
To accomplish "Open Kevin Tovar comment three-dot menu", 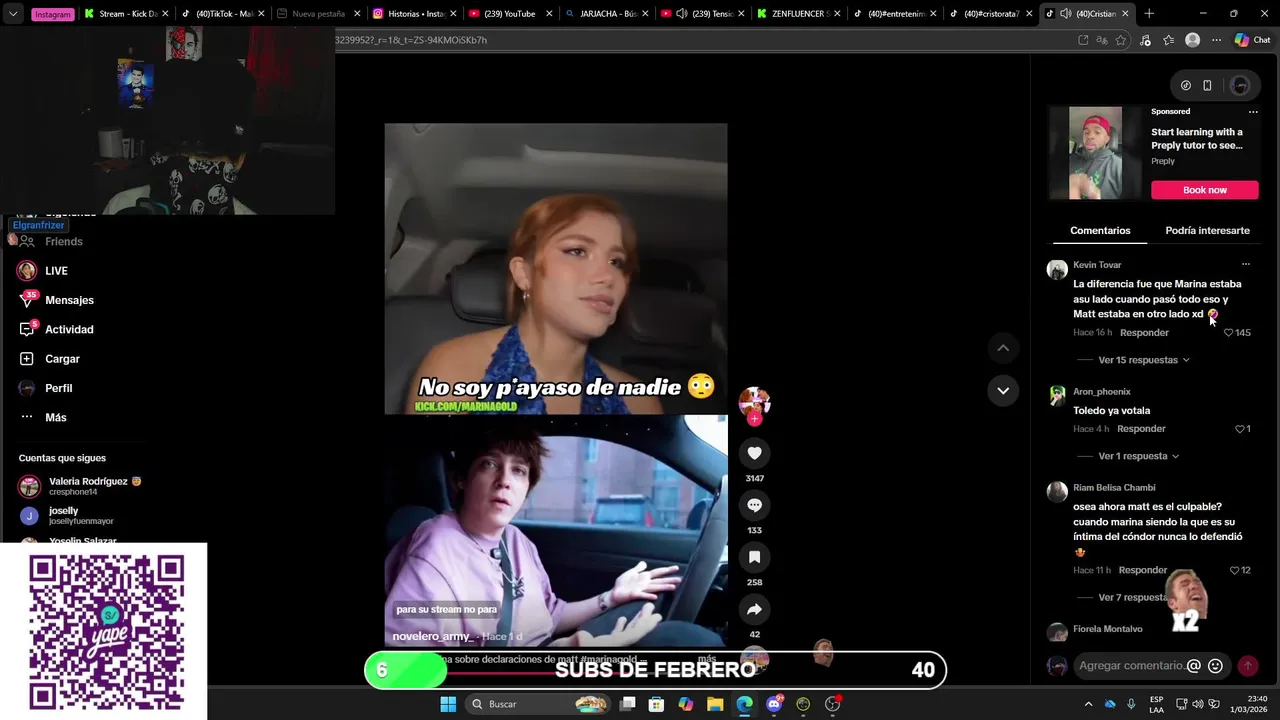I will [1246, 264].
